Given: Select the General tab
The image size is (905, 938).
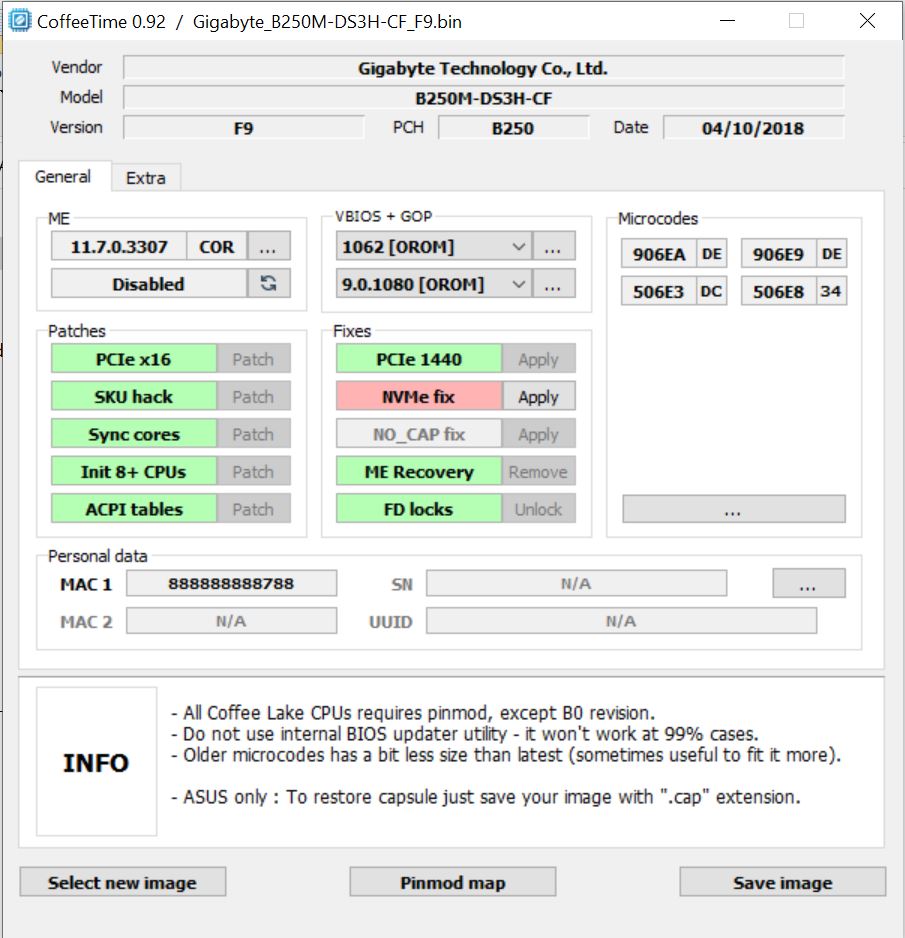Looking at the screenshot, I should click(63, 176).
